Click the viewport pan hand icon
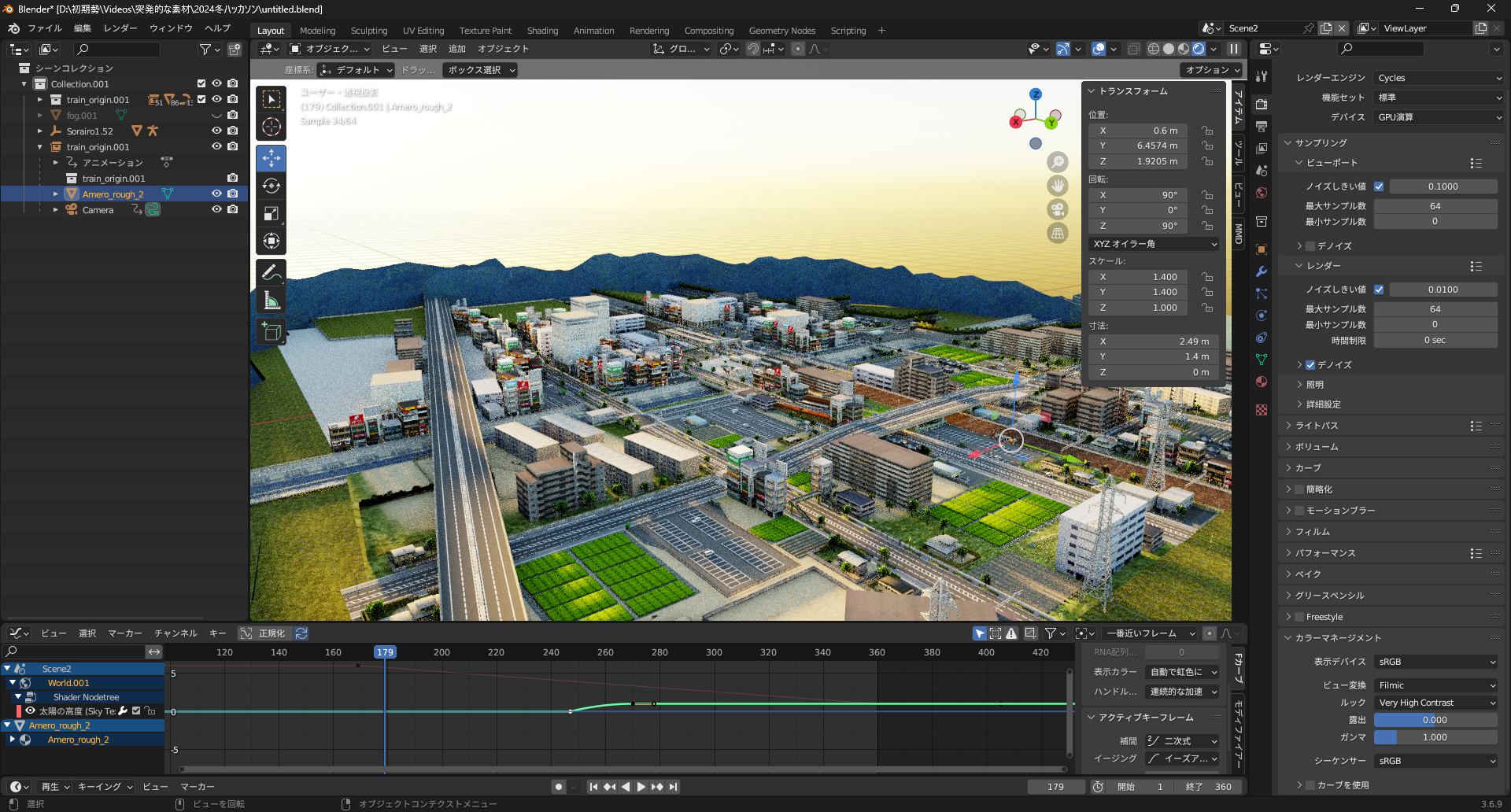Screen dimensions: 1511x812 pyautogui.click(x=1058, y=186)
